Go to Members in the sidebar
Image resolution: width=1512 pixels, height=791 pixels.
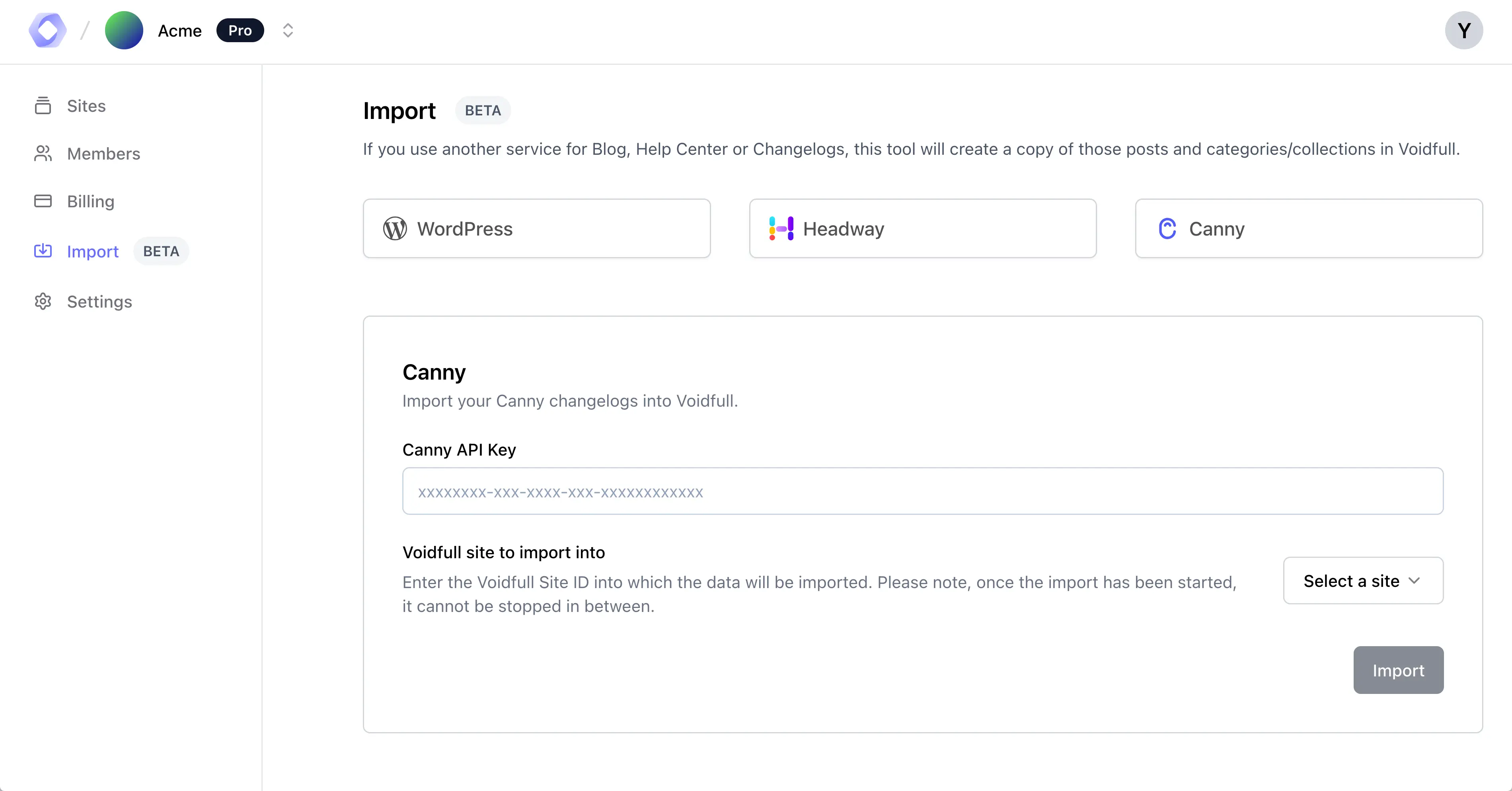(103, 154)
